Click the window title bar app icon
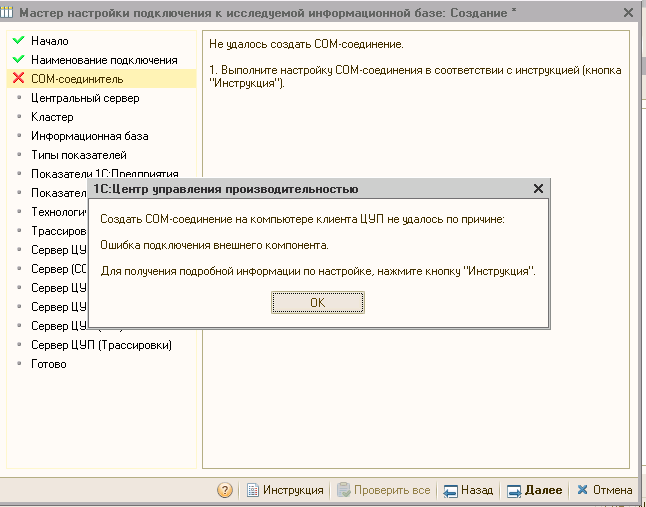Viewport: 646px width, 507px height. (x=6, y=12)
